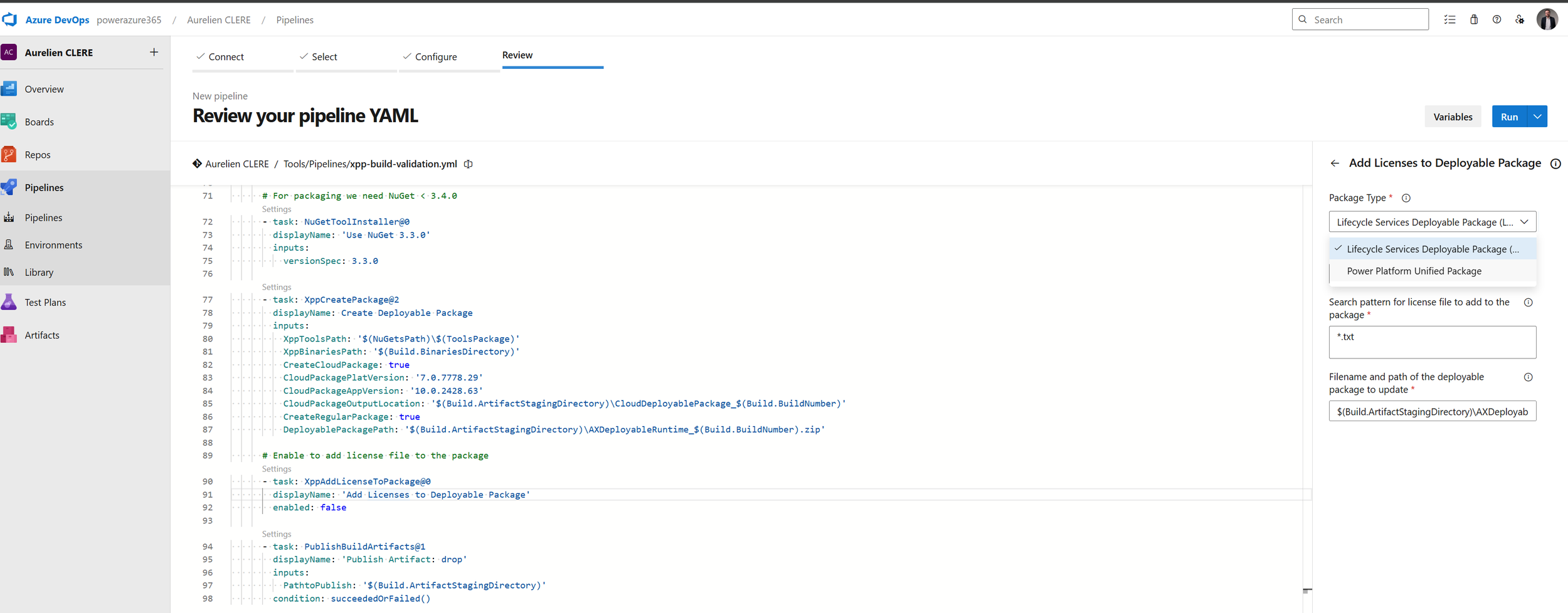Image resolution: width=1568 pixels, height=613 pixels.
Task: Open the Package Type combo box
Action: pos(1432,222)
